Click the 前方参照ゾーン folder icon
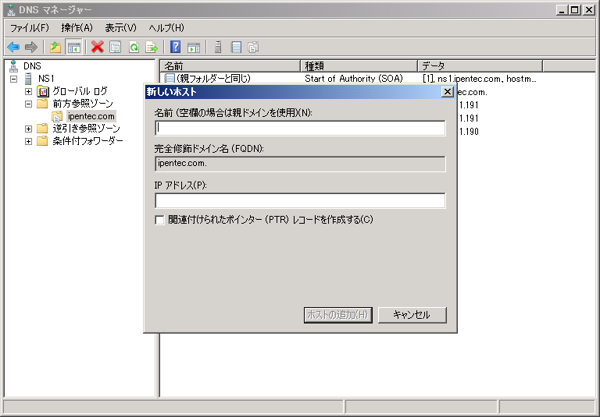Screen dimensions: 600x417 [x=42, y=104]
